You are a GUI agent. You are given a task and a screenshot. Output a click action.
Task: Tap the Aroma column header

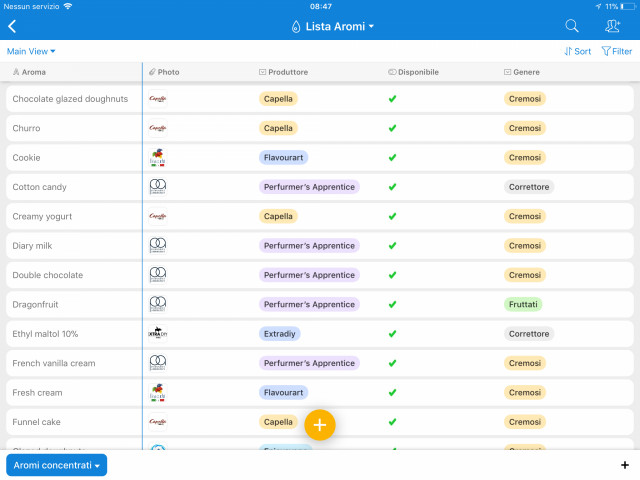(x=29, y=72)
